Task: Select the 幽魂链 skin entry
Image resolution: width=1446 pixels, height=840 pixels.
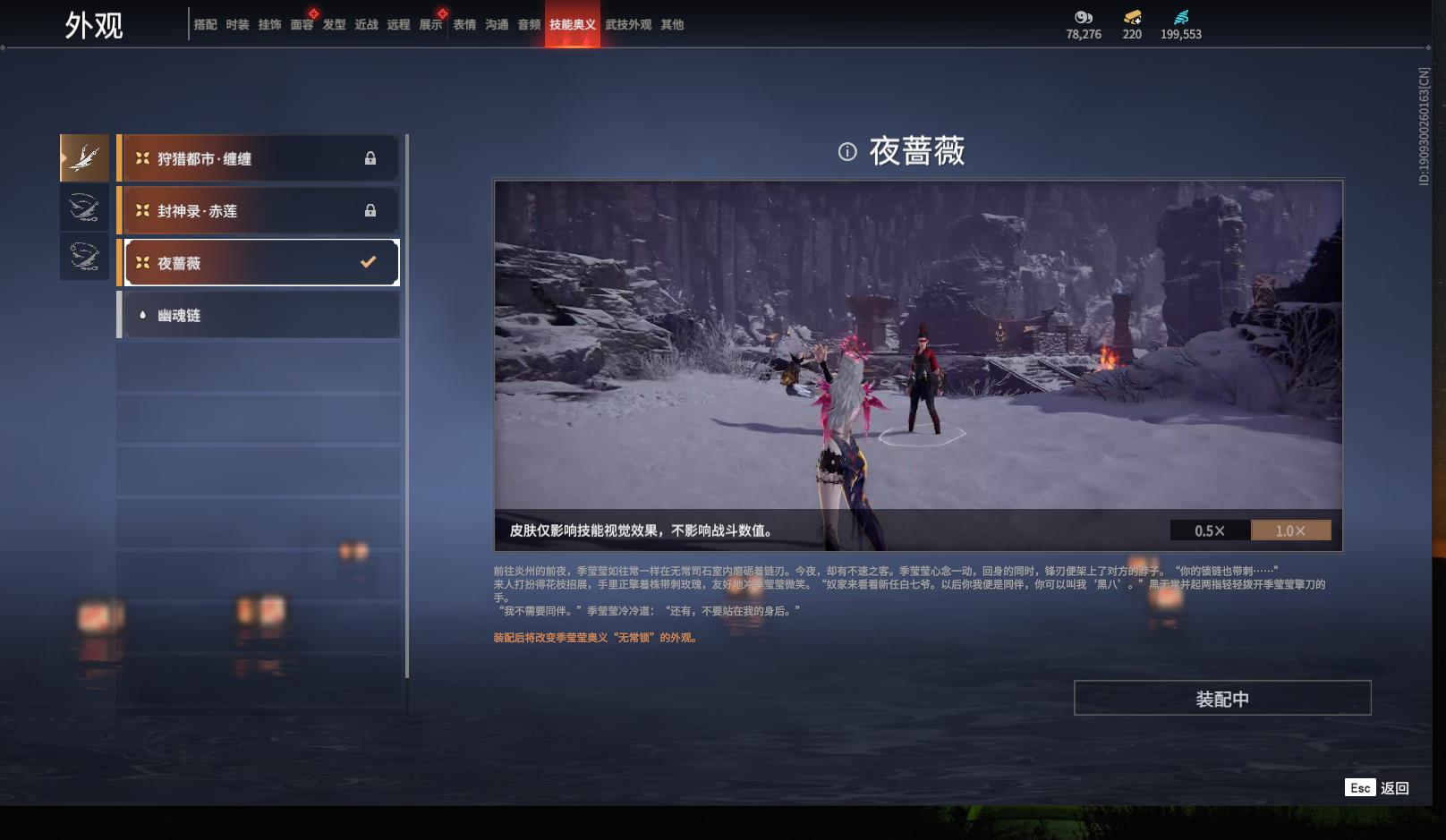Action: [x=259, y=315]
